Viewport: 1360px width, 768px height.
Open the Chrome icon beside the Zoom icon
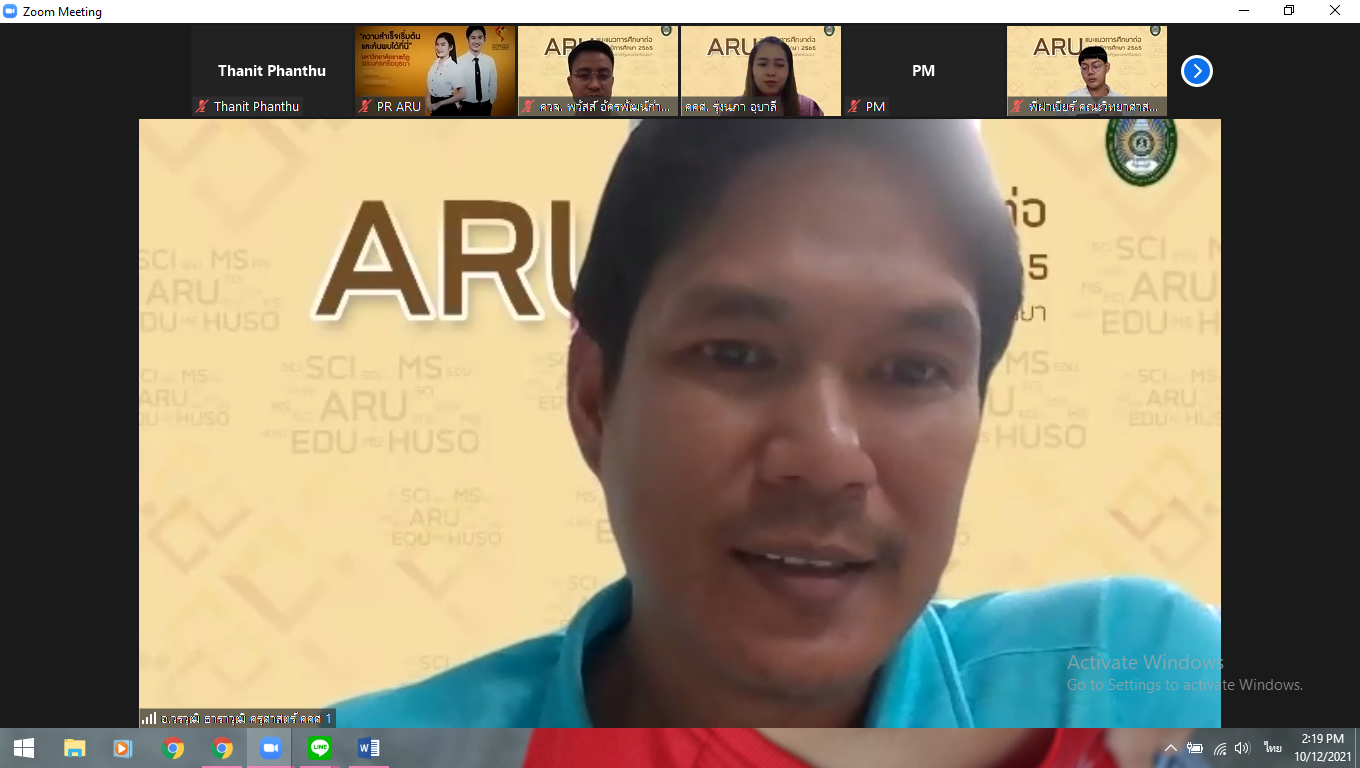(x=222, y=748)
